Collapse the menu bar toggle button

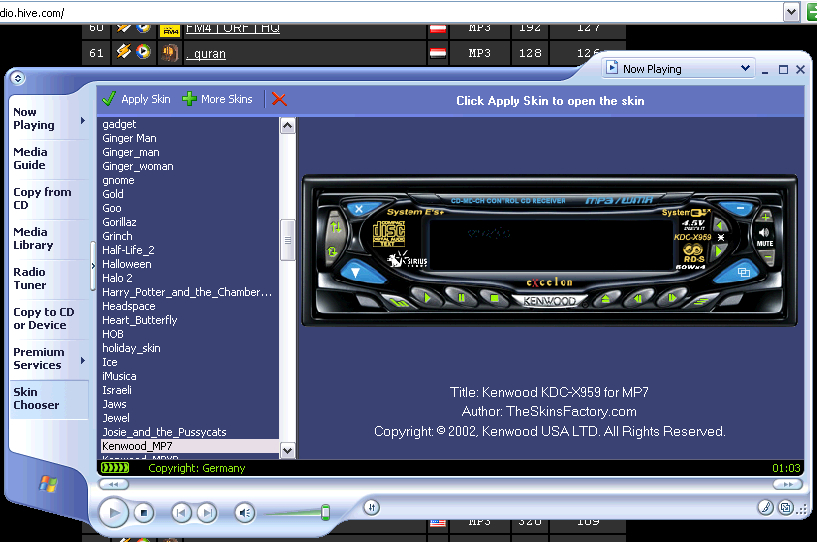[x=19, y=78]
